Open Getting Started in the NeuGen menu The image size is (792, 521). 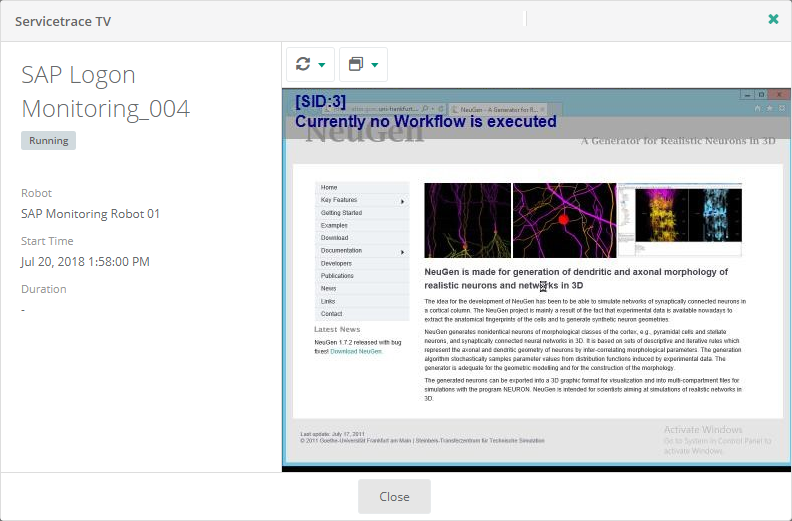pos(362,213)
